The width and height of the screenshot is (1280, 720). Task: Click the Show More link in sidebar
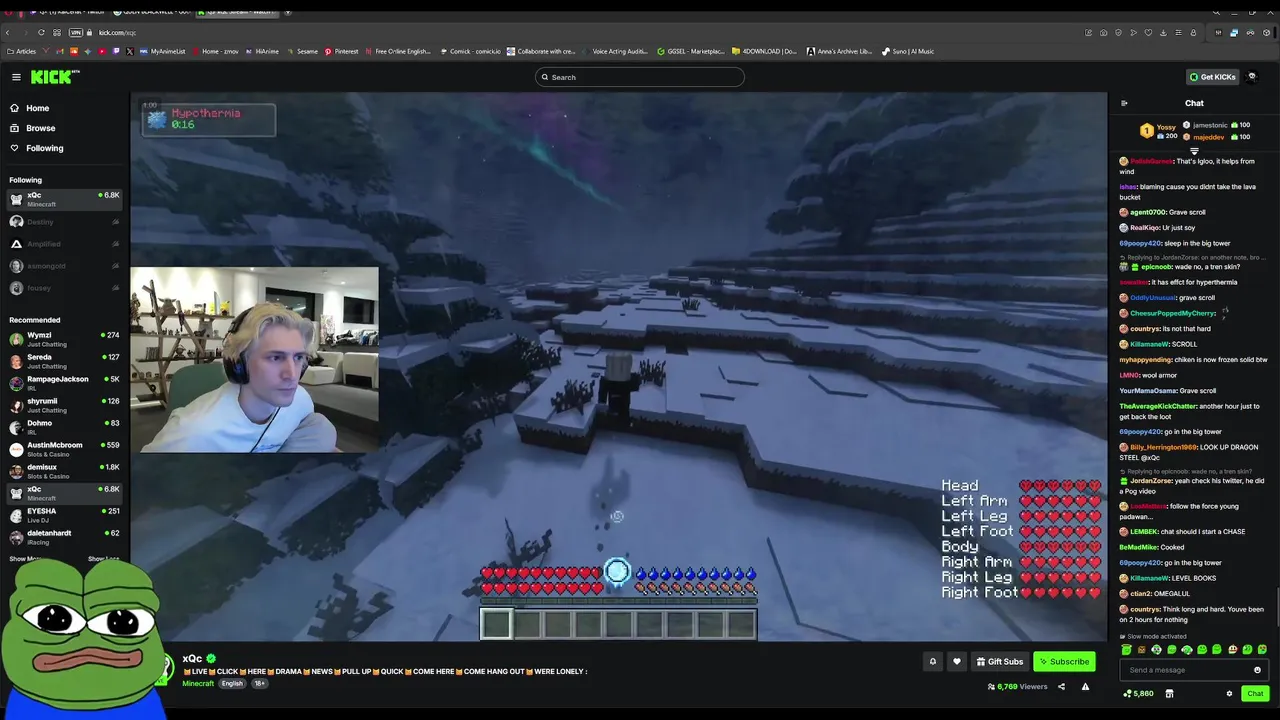click(26, 559)
